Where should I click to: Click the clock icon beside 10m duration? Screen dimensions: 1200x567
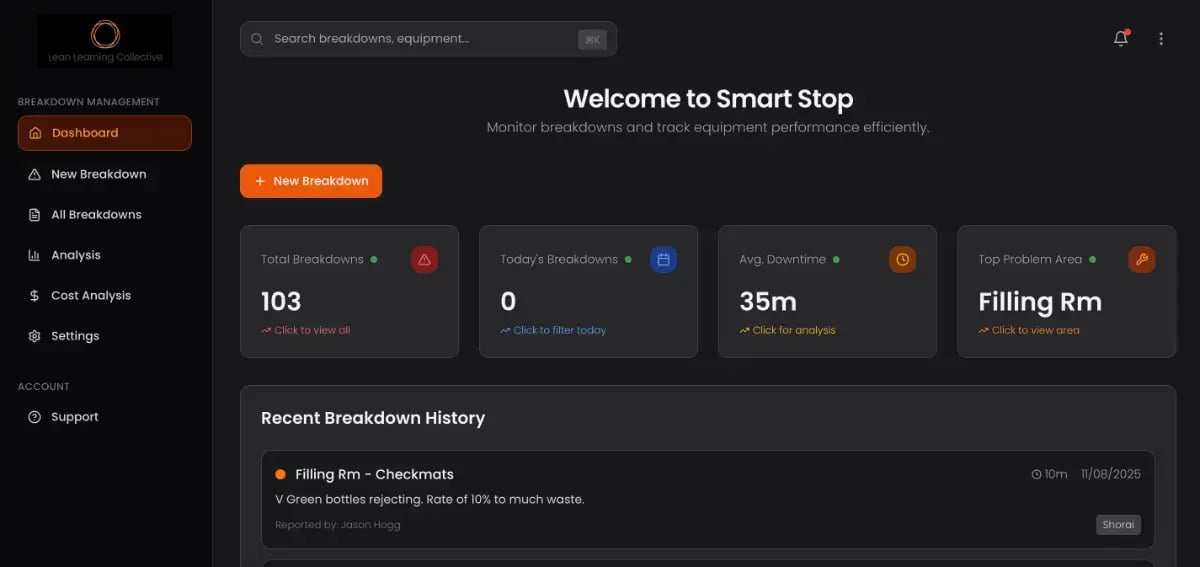pos(1036,474)
